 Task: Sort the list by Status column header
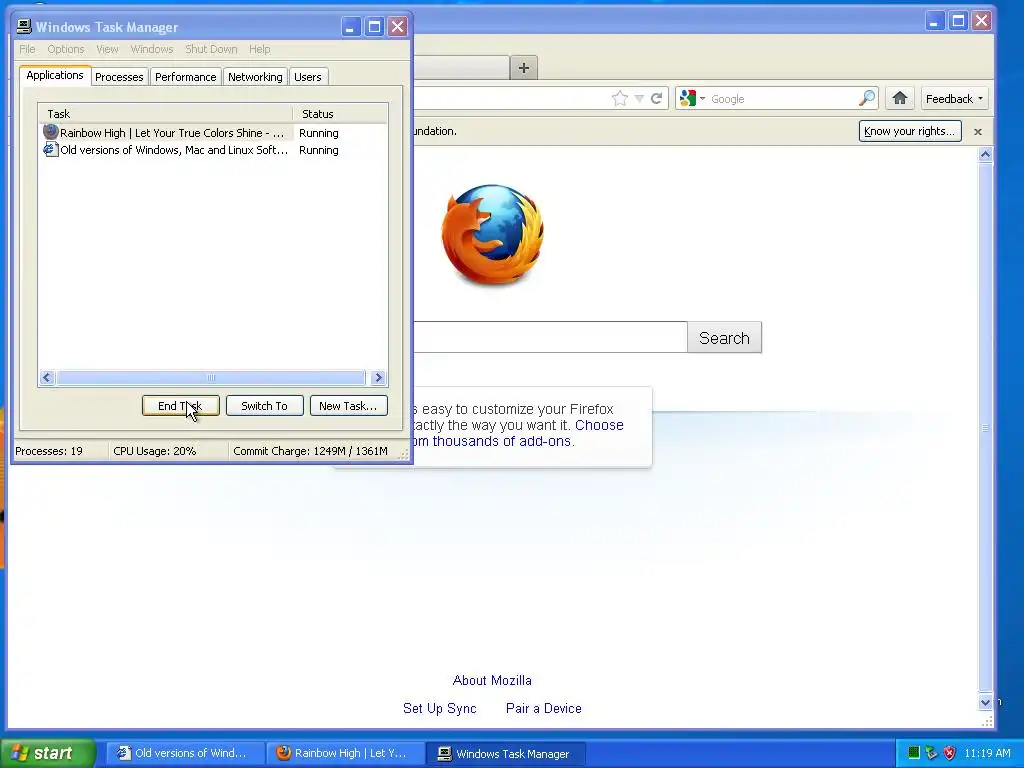coord(340,114)
